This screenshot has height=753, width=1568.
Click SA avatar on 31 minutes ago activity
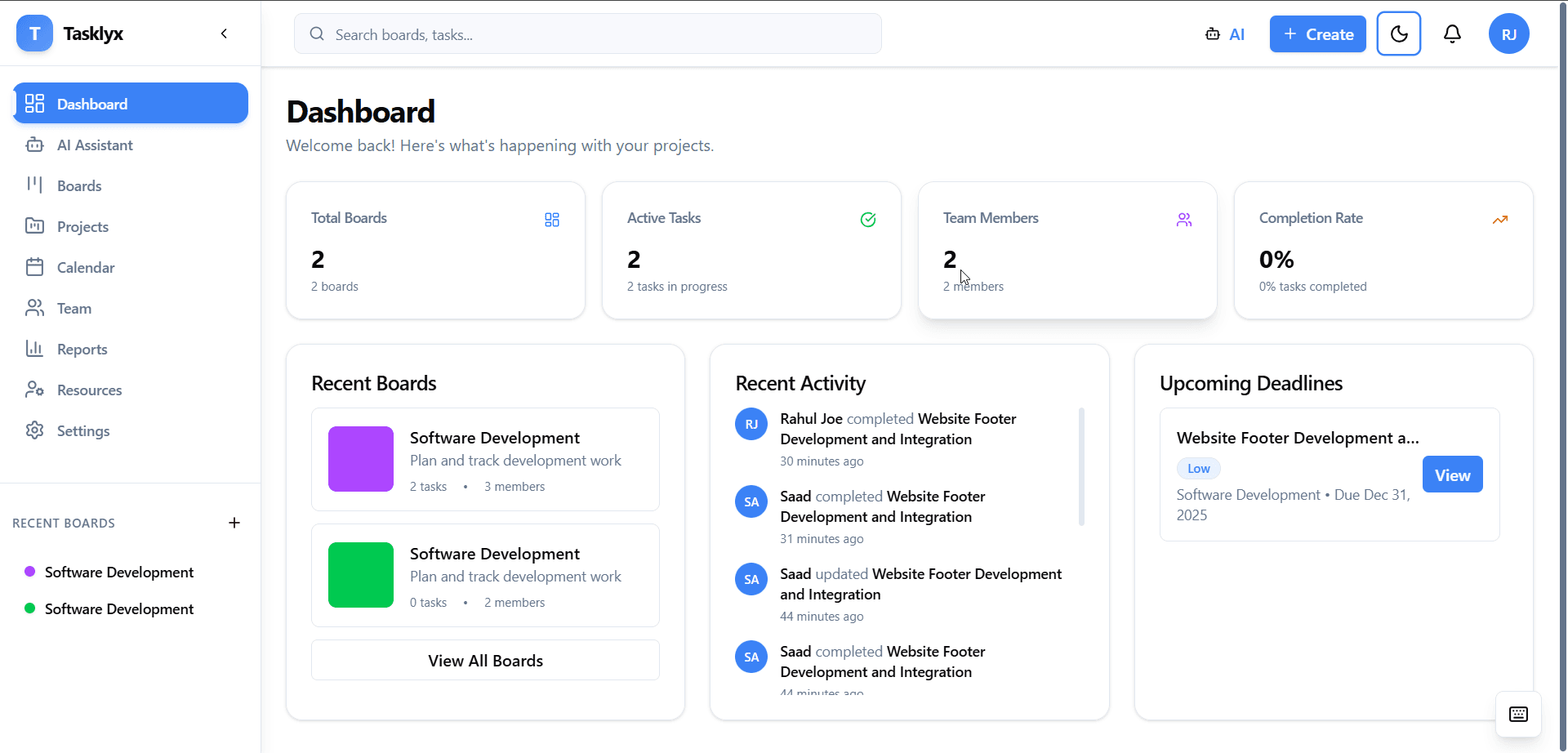tap(751, 501)
